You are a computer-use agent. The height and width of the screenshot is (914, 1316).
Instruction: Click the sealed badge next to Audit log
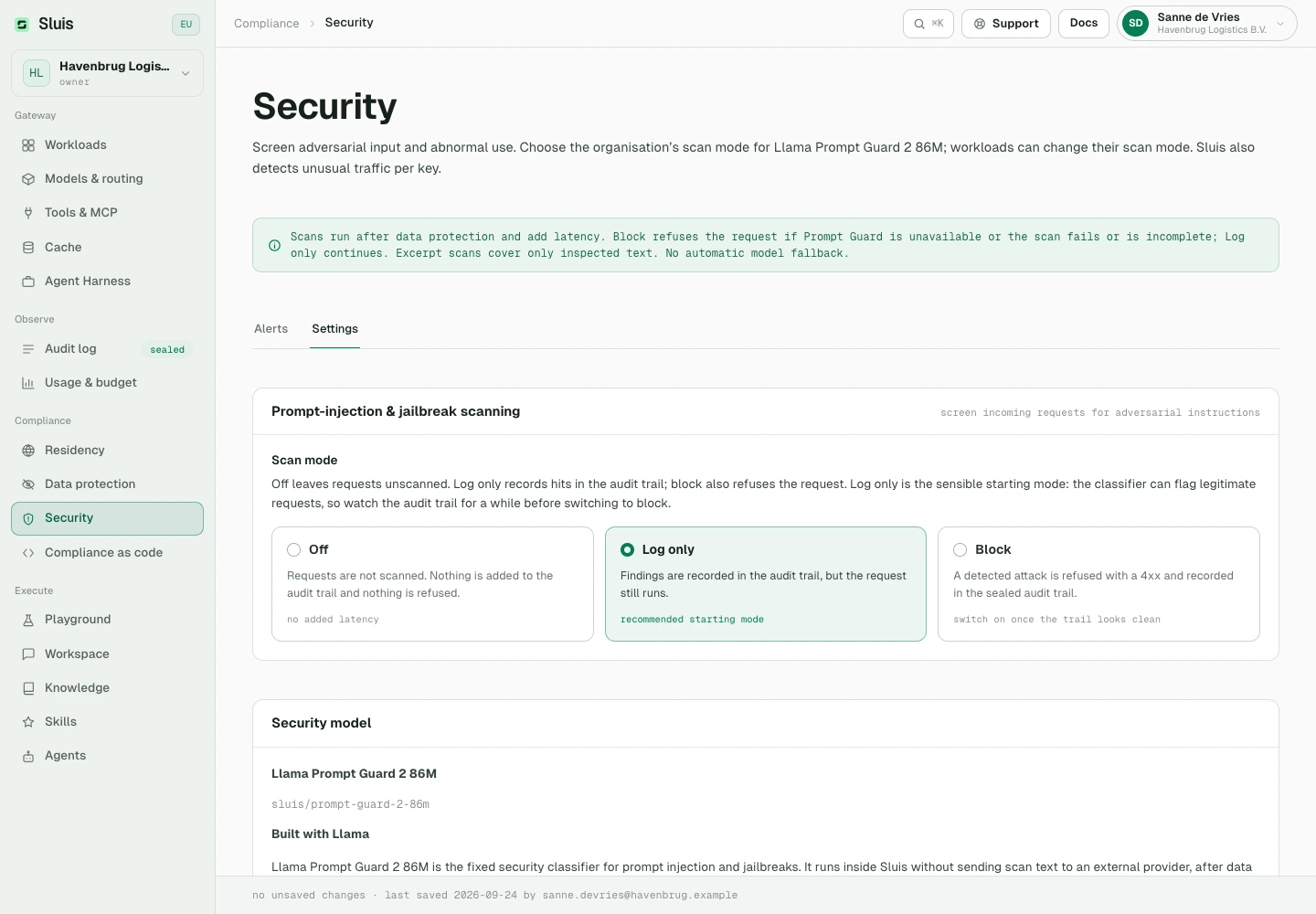(x=167, y=349)
